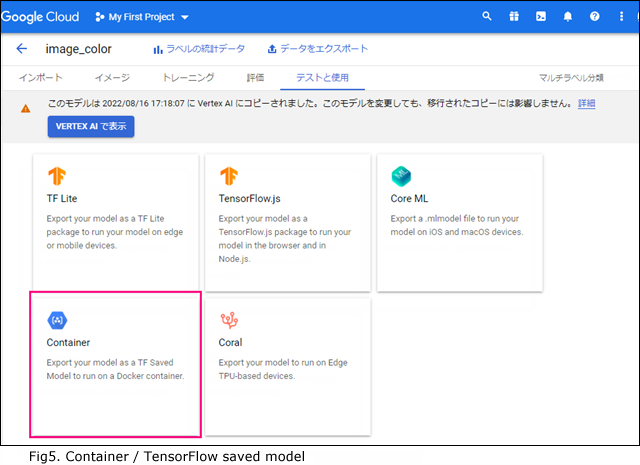Select the Container export title
This screenshot has height=465, width=640.
click(x=68, y=343)
